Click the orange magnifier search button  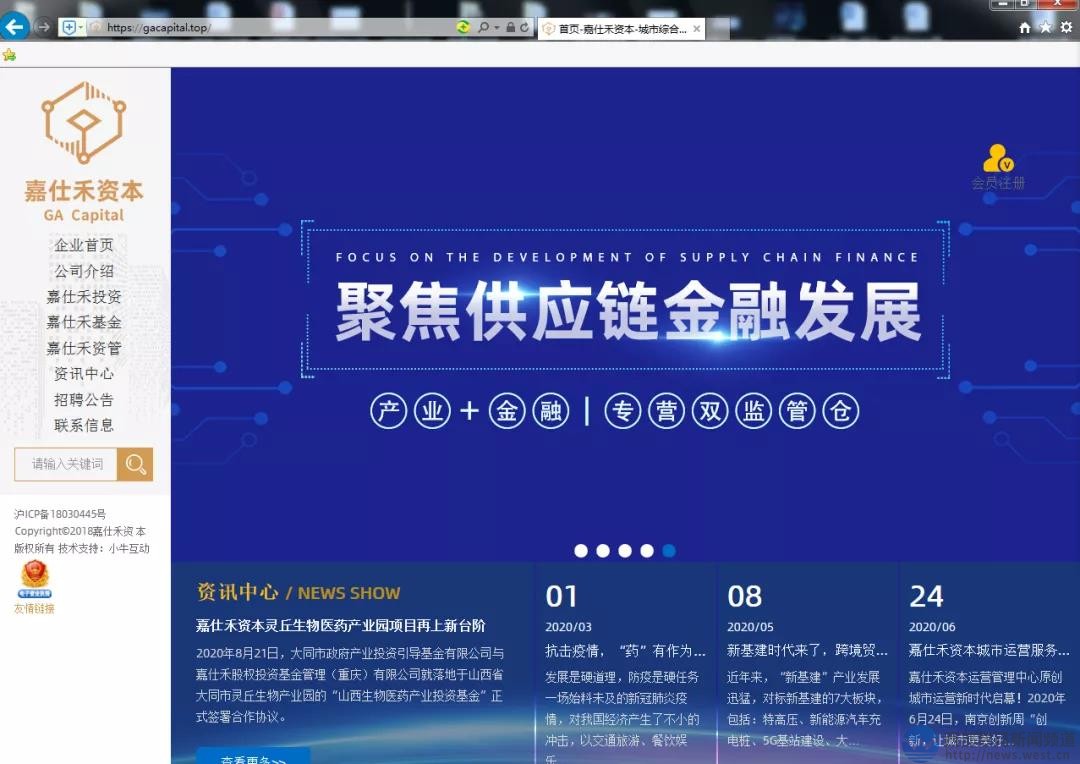coord(136,464)
